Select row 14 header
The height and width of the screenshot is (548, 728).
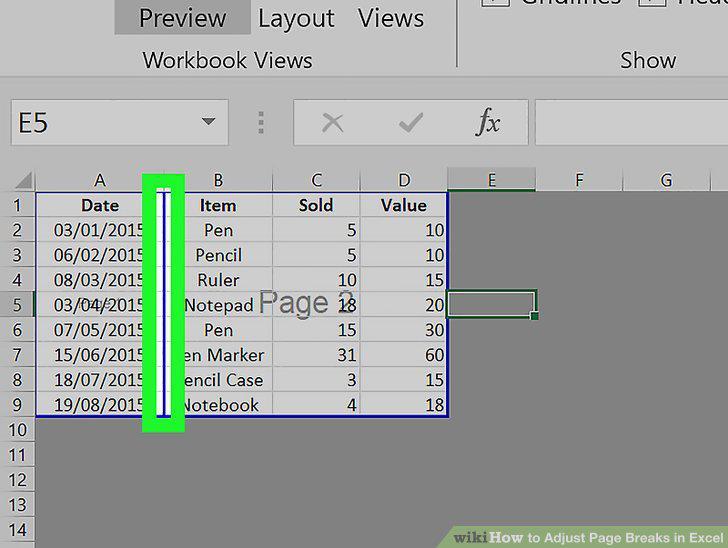pos(17,529)
